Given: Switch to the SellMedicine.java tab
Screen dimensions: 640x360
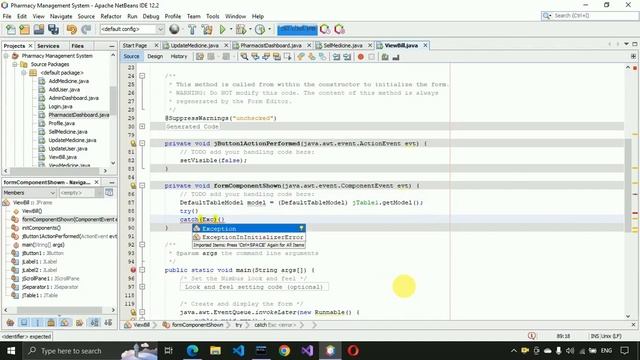Looking at the screenshot, I should 342,45.
